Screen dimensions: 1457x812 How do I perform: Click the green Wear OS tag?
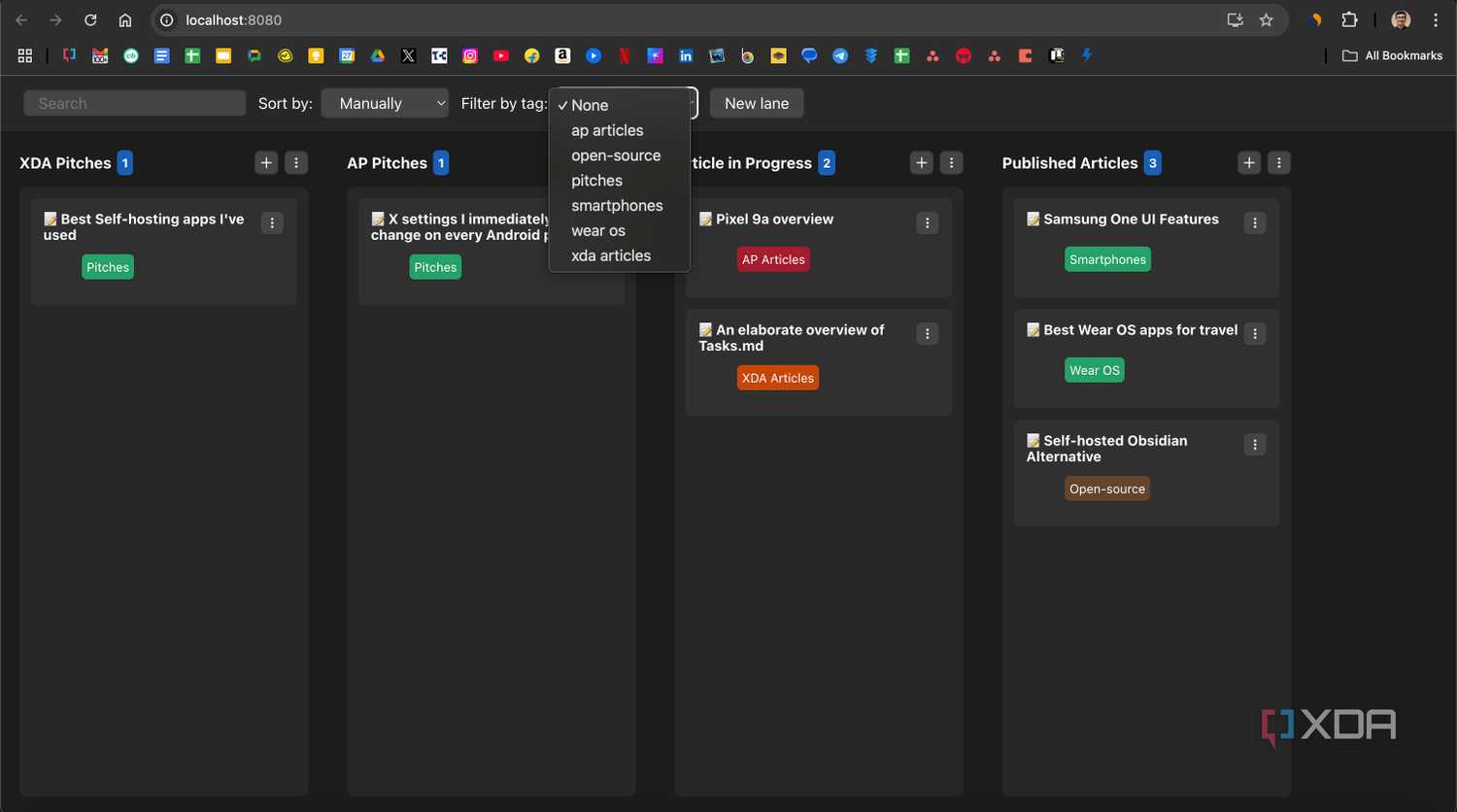click(x=1095, y=370)
